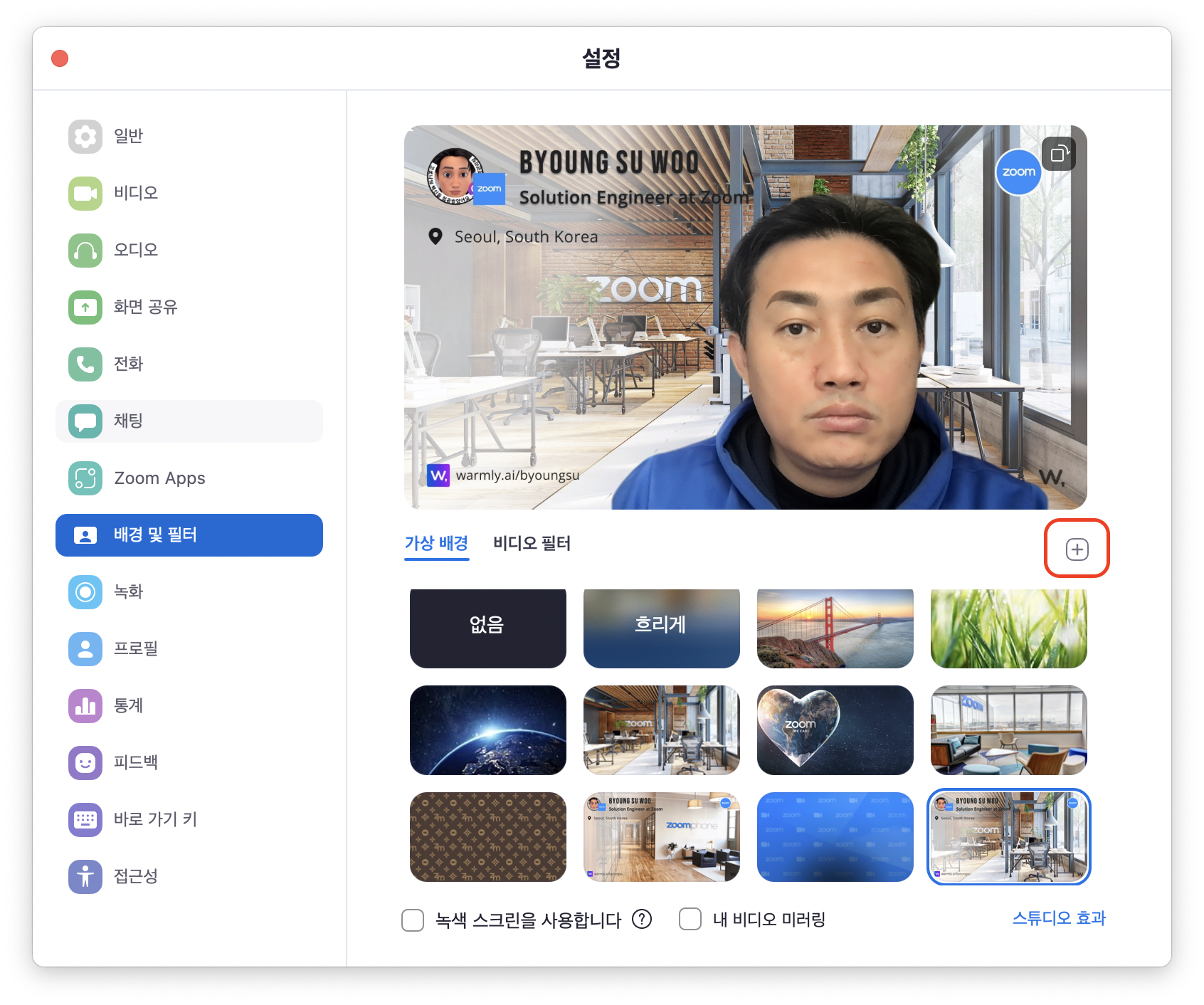Screen dimensions: 1204x1005
Task: Click the rotate icon on video preview
Action: pyautogui.click(x=1059, y=153)
